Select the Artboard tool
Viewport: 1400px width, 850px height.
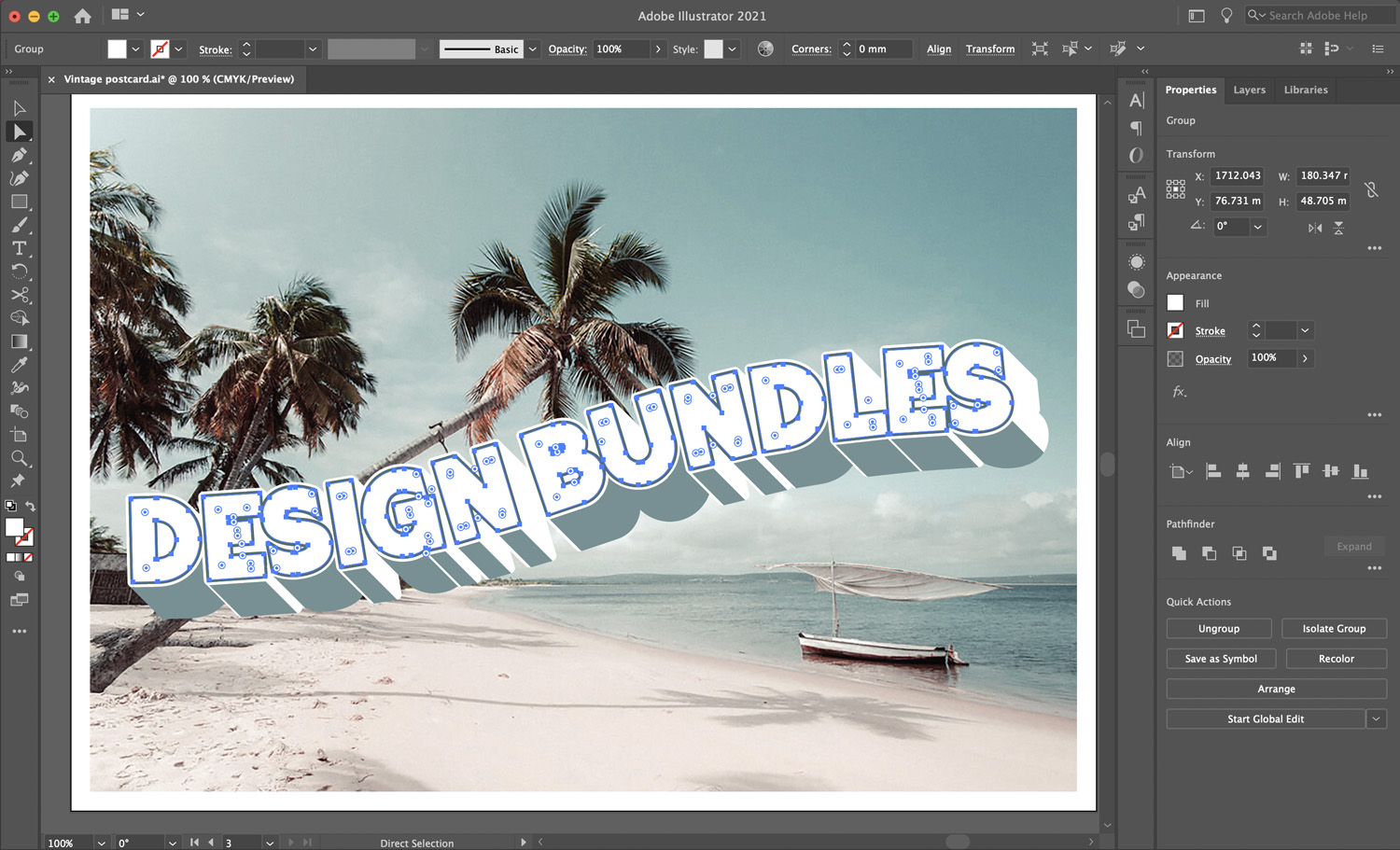point(19,435)
